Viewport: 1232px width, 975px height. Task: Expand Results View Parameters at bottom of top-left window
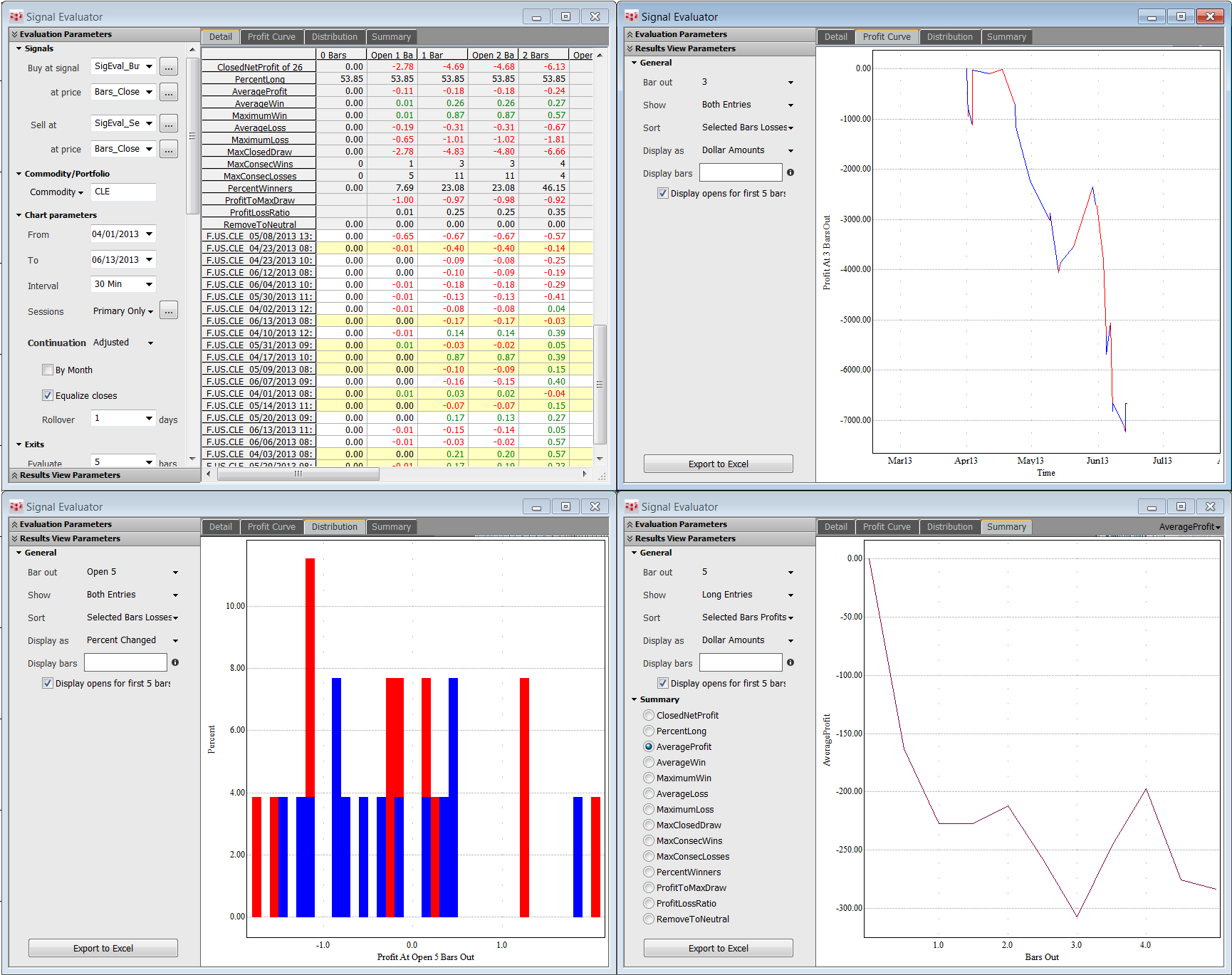tap(69, 475)
